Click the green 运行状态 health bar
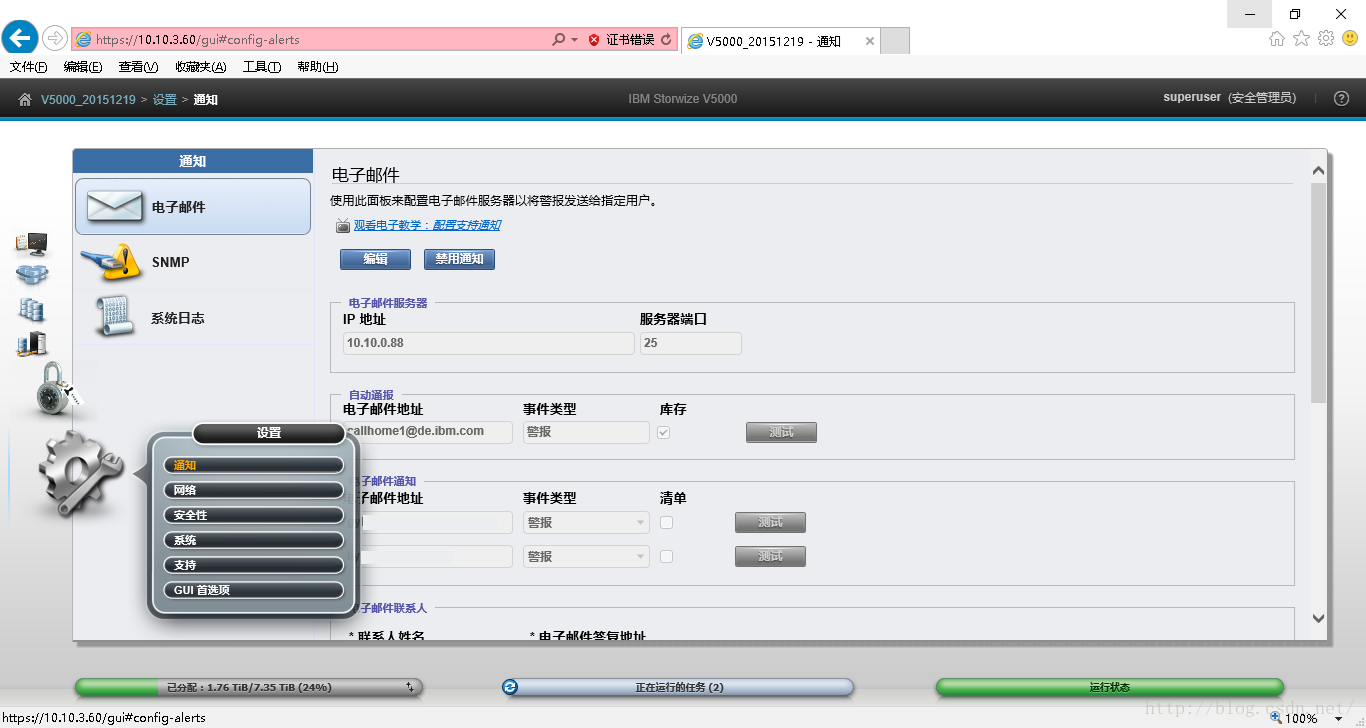The width and height of the screenshot is (1366, 728). 1109,687
